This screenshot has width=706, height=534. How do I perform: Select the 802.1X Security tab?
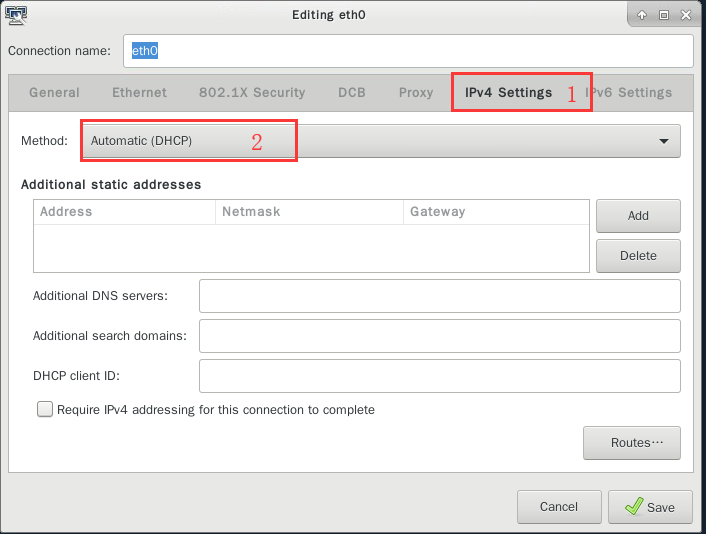pyautogui.click(x=252, y=93)
